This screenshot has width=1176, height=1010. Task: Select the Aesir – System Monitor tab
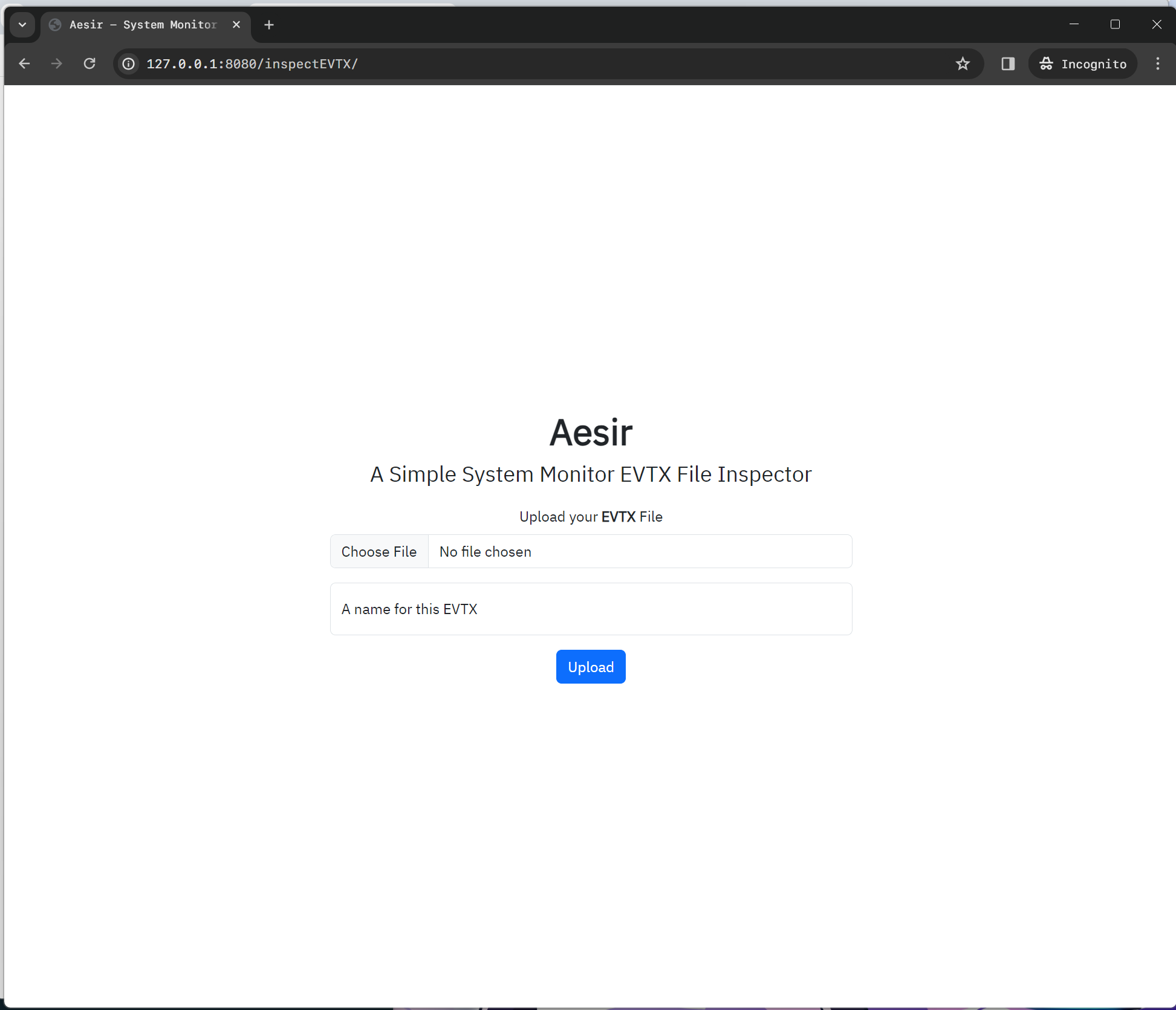143,25
